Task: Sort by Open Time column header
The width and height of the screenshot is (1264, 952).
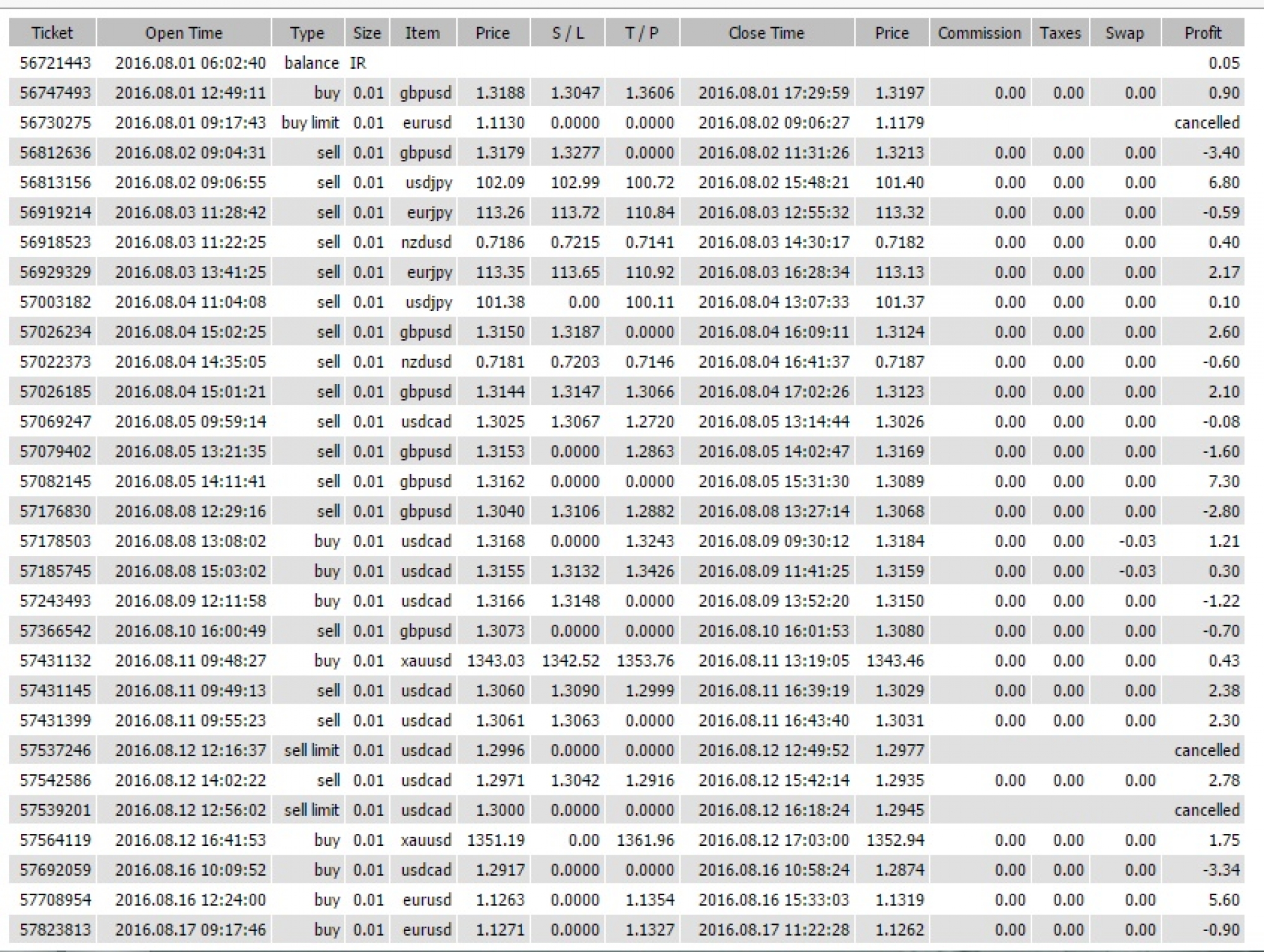Action: tap(183, 33)
